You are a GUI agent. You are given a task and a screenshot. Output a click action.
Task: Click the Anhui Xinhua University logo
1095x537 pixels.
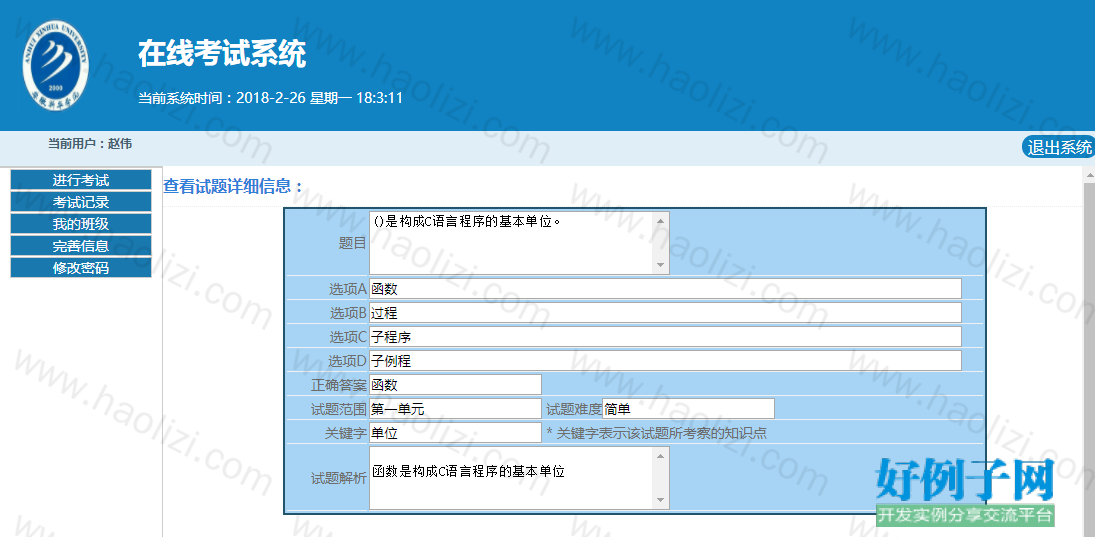[x=57, y=68]
